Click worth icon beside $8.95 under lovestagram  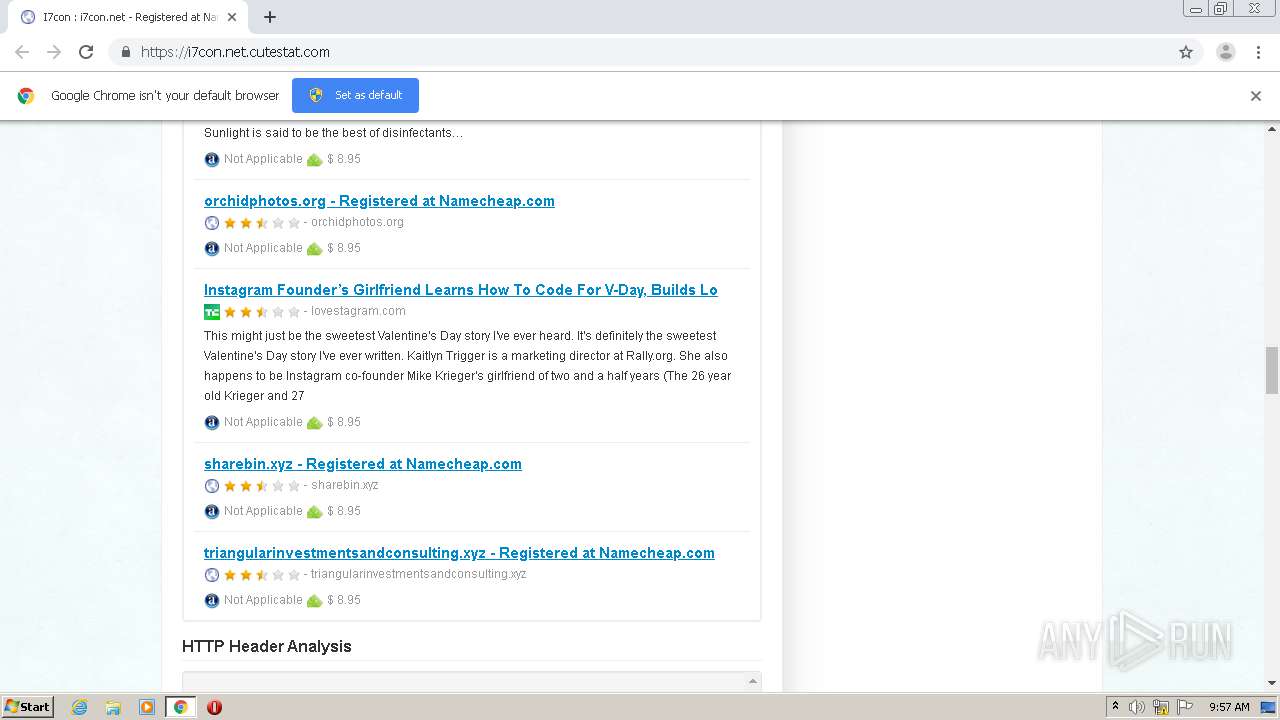[314, 423]
